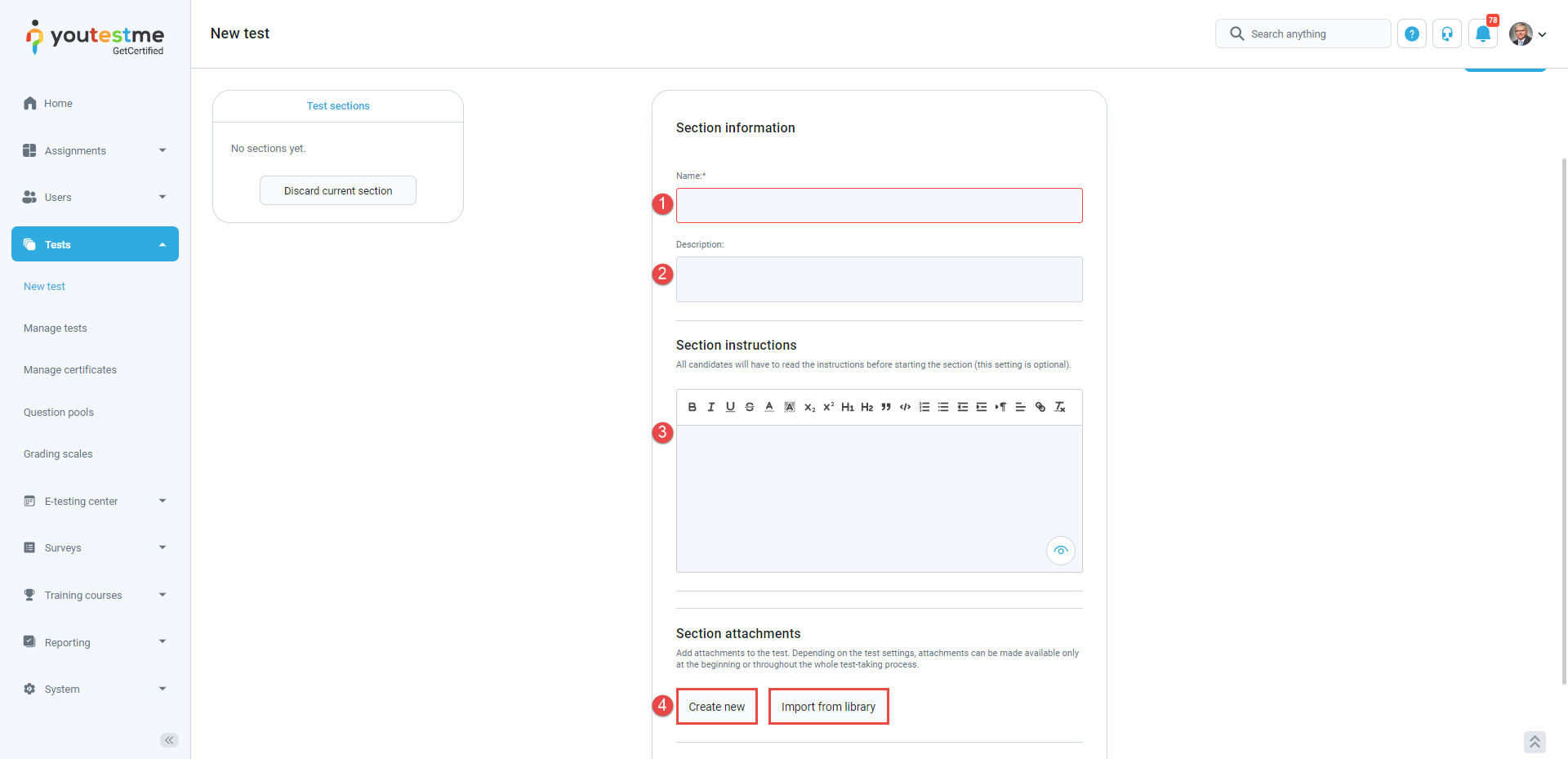The image size is (1568, 759).
Task: Apply strikethrough in the instructions editor
Action: (x=750, y=407)
